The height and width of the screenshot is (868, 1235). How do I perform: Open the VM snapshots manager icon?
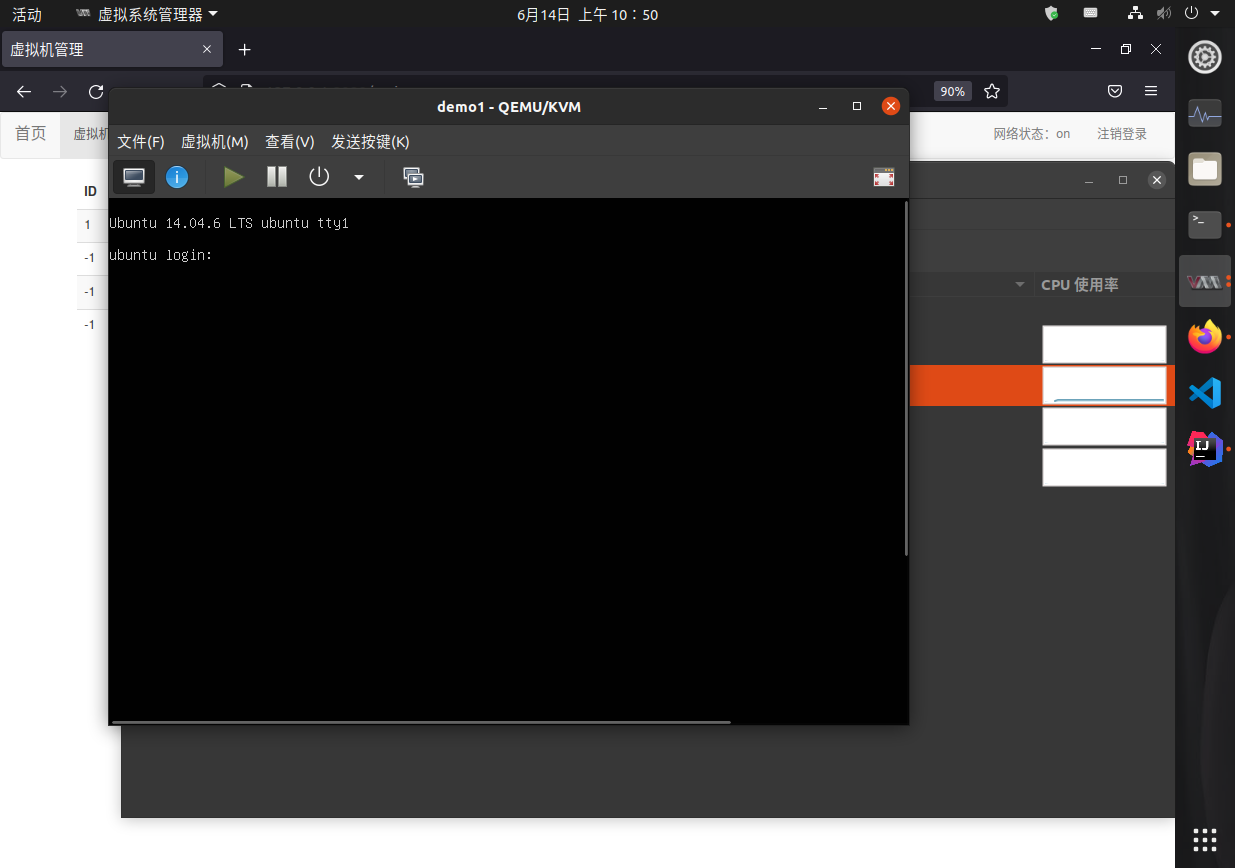coord(413,177)
